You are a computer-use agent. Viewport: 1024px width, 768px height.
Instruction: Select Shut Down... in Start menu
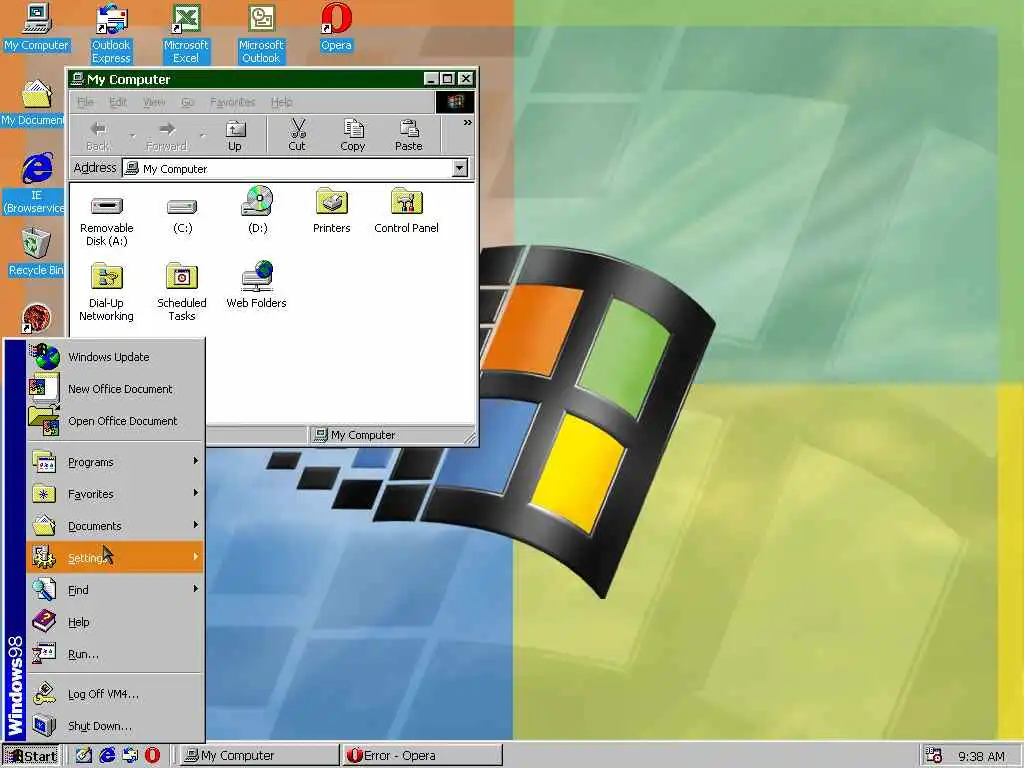[116, 726]
